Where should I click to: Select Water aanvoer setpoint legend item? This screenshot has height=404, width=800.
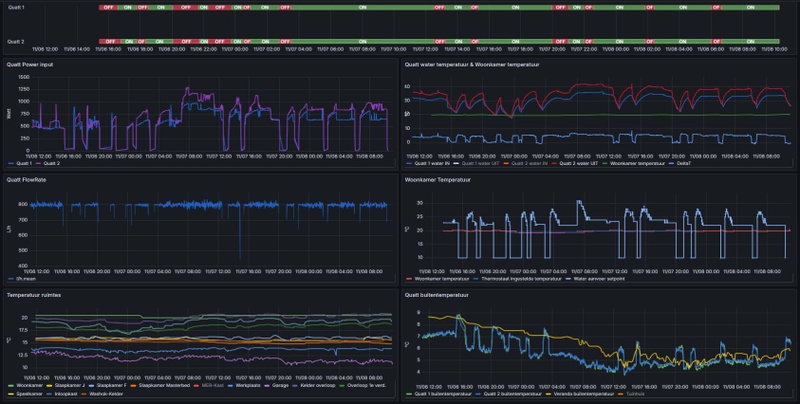[x=595, y=279]
